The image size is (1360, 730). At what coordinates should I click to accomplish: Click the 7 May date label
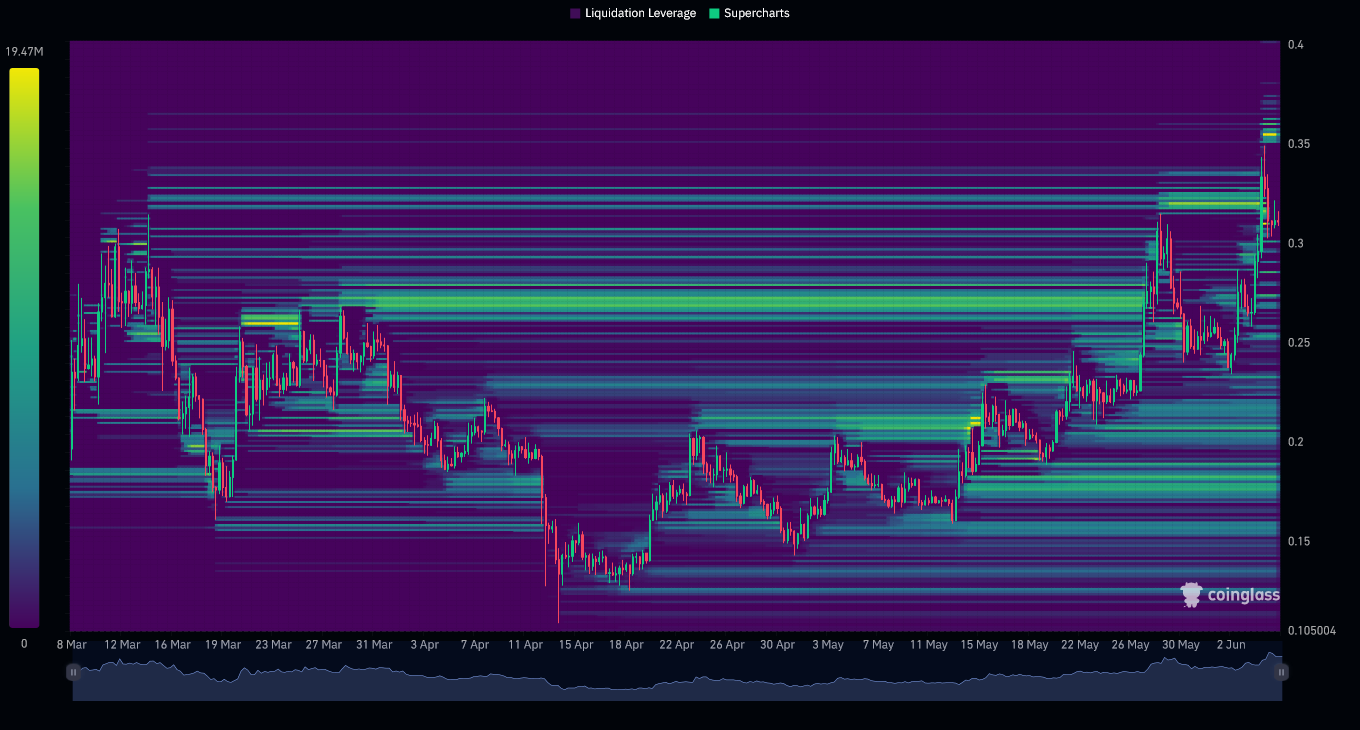pyautogui.click(x=878, y=645)
